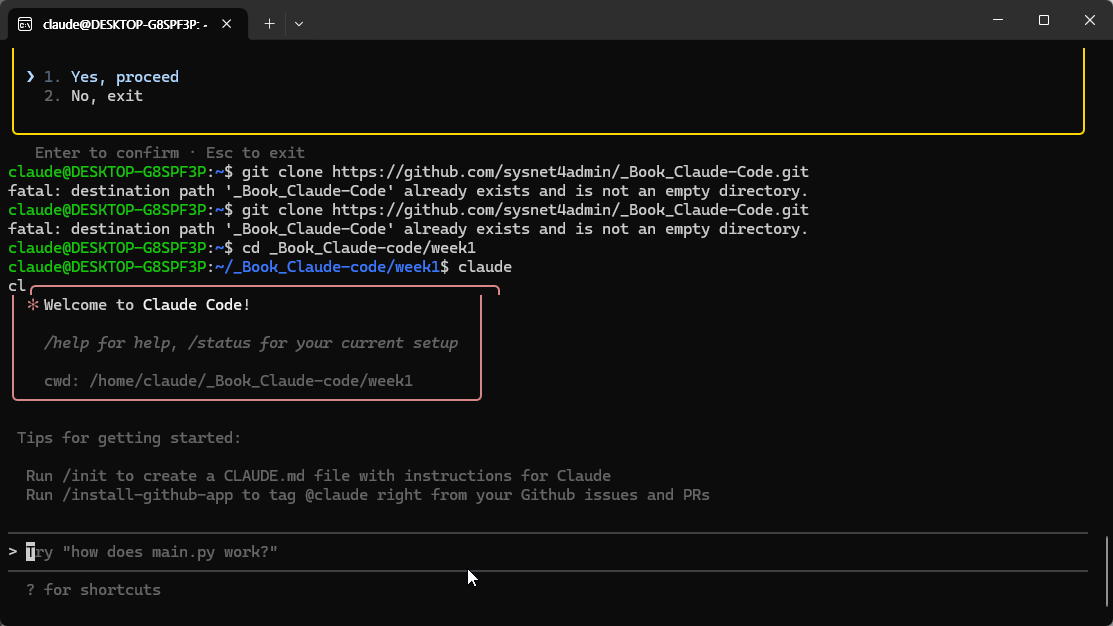The height and width of the screenshot is (626, 1113).
Task: Click the '/help for help, /status' hint text
Action: tap(251, 343)
